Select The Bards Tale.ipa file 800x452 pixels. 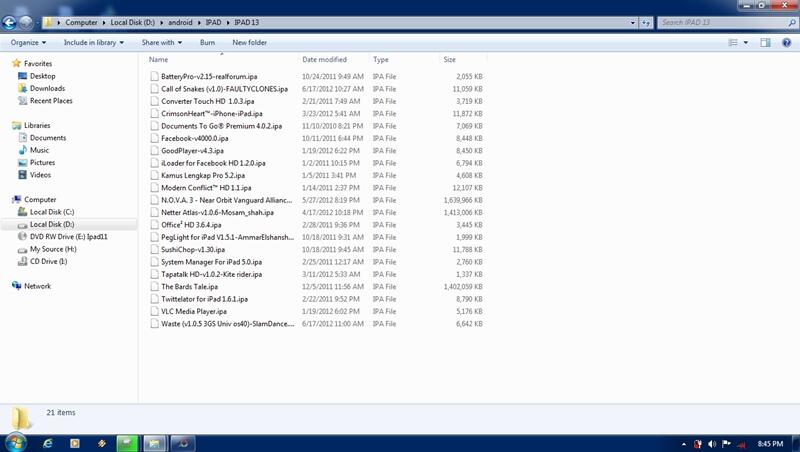pyautogui.click(x=190, y=287)
